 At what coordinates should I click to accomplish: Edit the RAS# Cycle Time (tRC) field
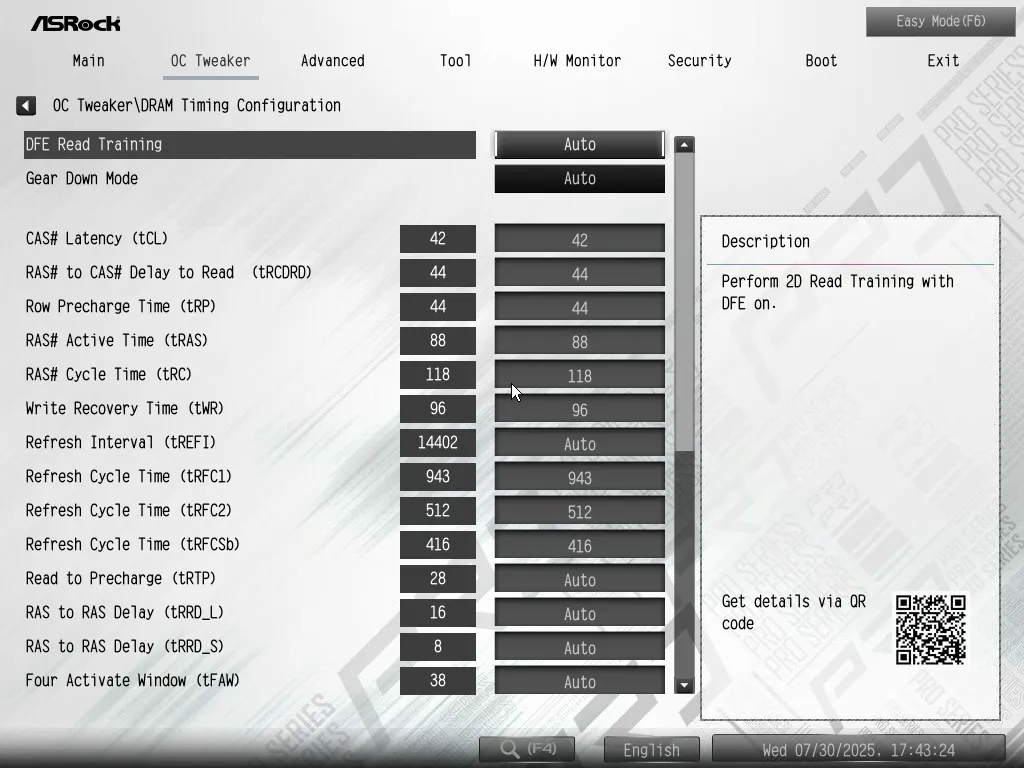580,375
